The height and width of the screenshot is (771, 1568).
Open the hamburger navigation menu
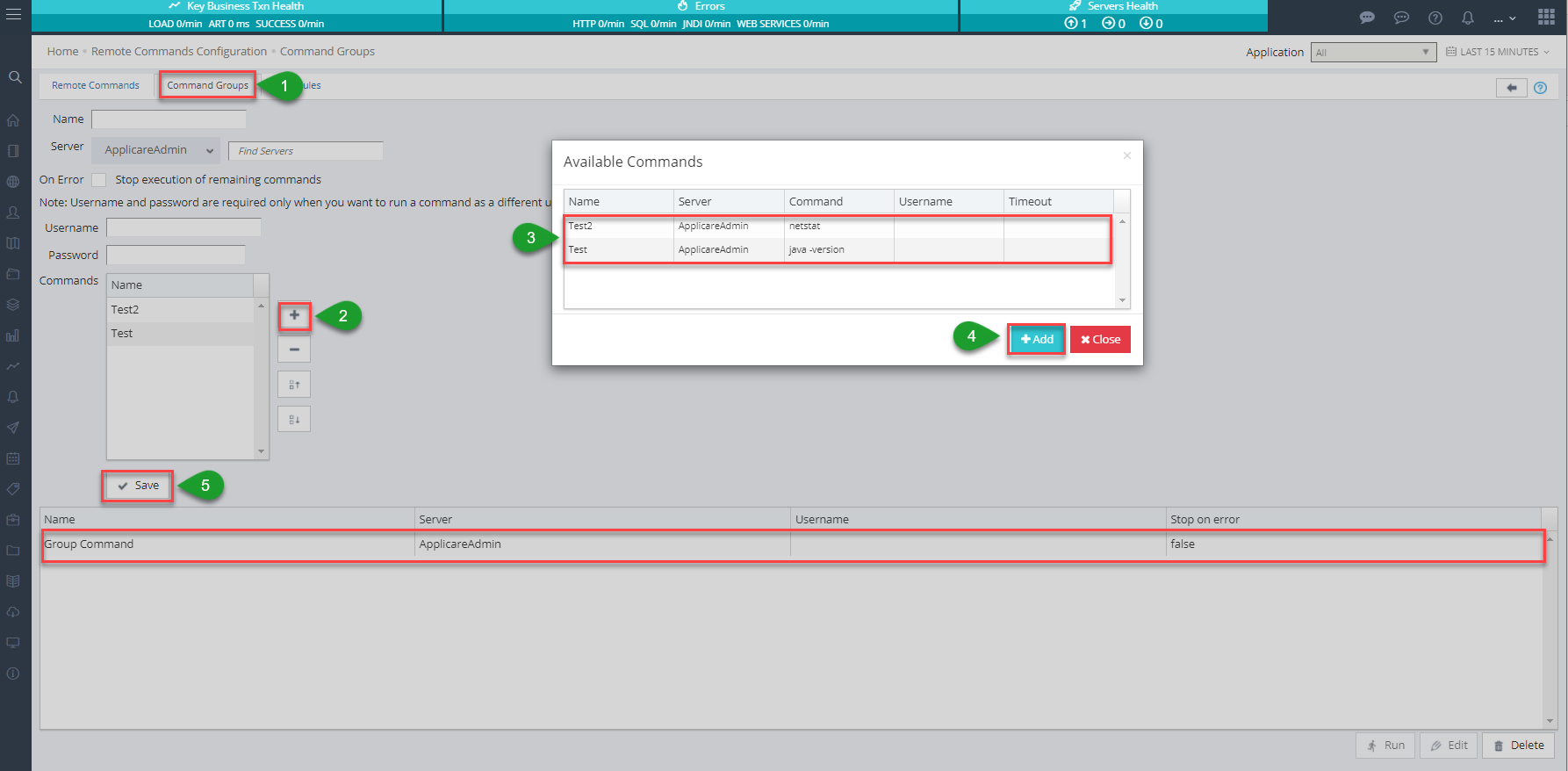pyautogui.click(x=13, y=14)
